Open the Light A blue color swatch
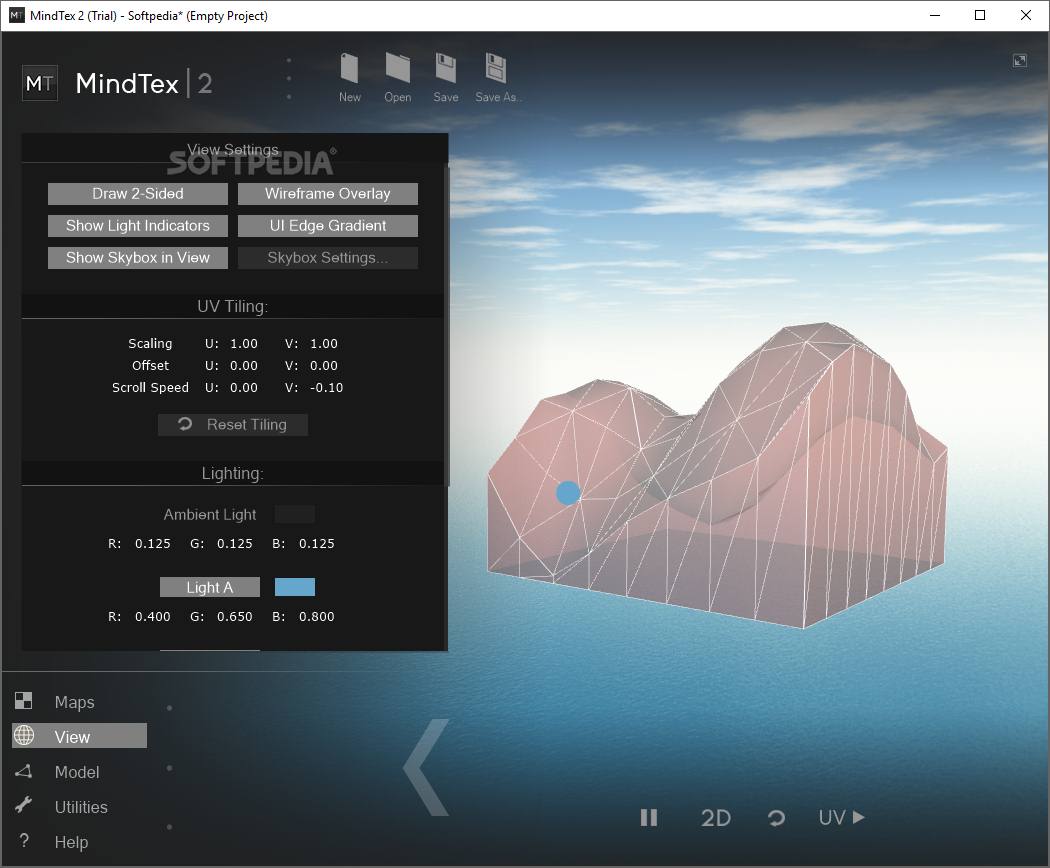 [x=295, y=587]
